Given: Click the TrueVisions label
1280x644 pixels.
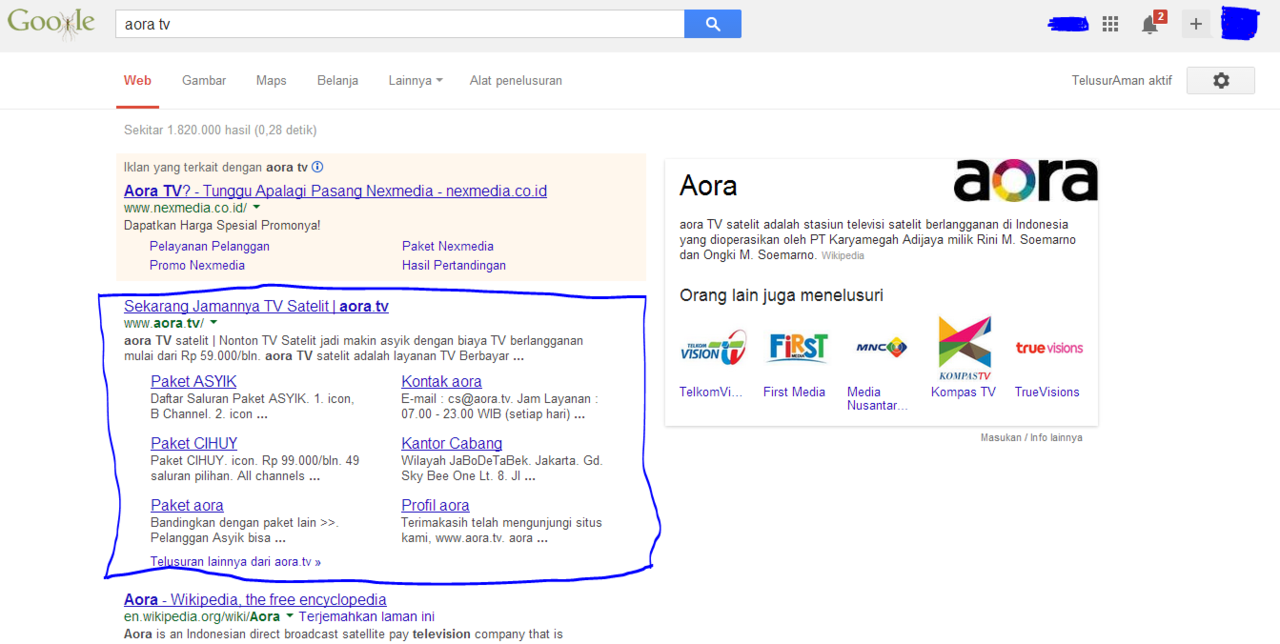Looking at the screenshot, I should pyautogui.click(x=1047, y=392).
